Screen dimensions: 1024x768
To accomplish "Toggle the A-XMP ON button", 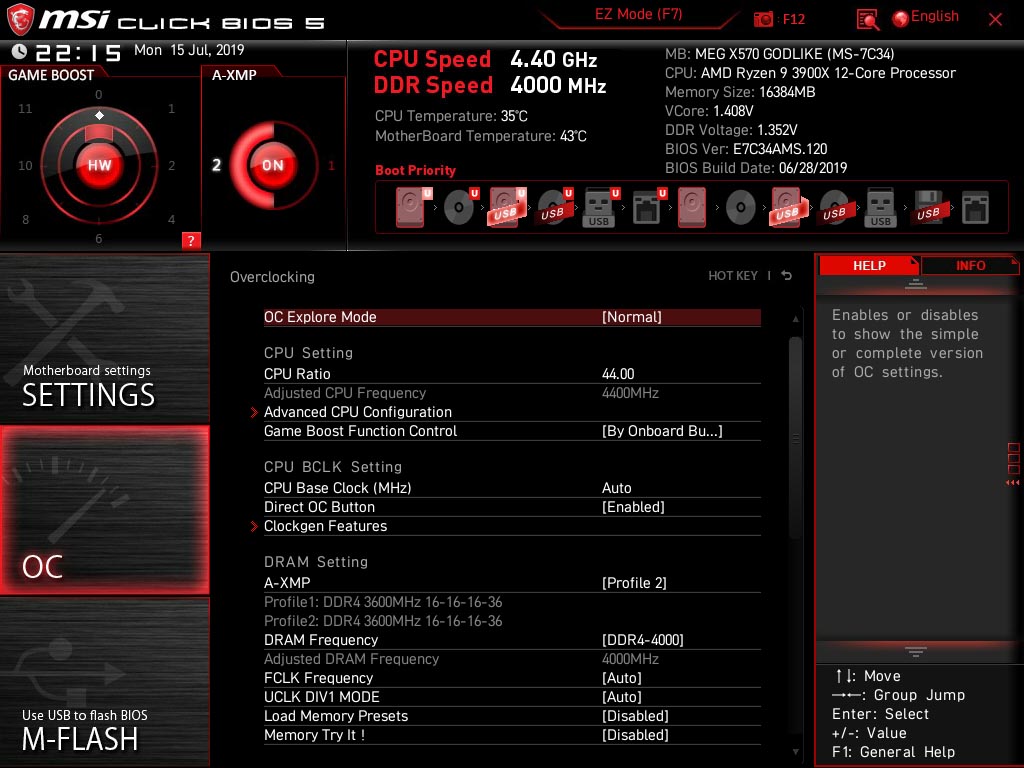I will (x=272, y=165).
